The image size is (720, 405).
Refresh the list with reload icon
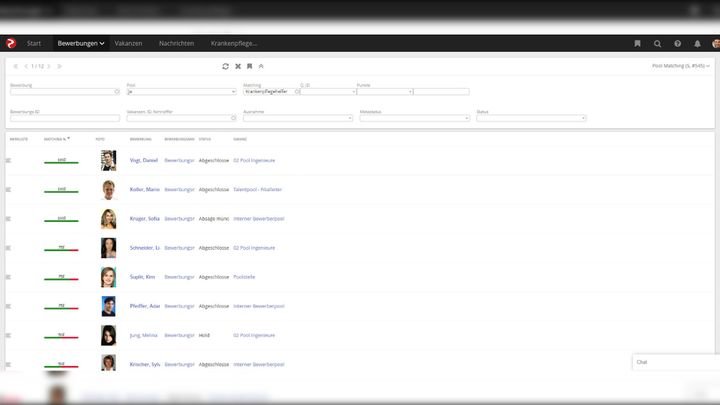(x=225, y=66)
